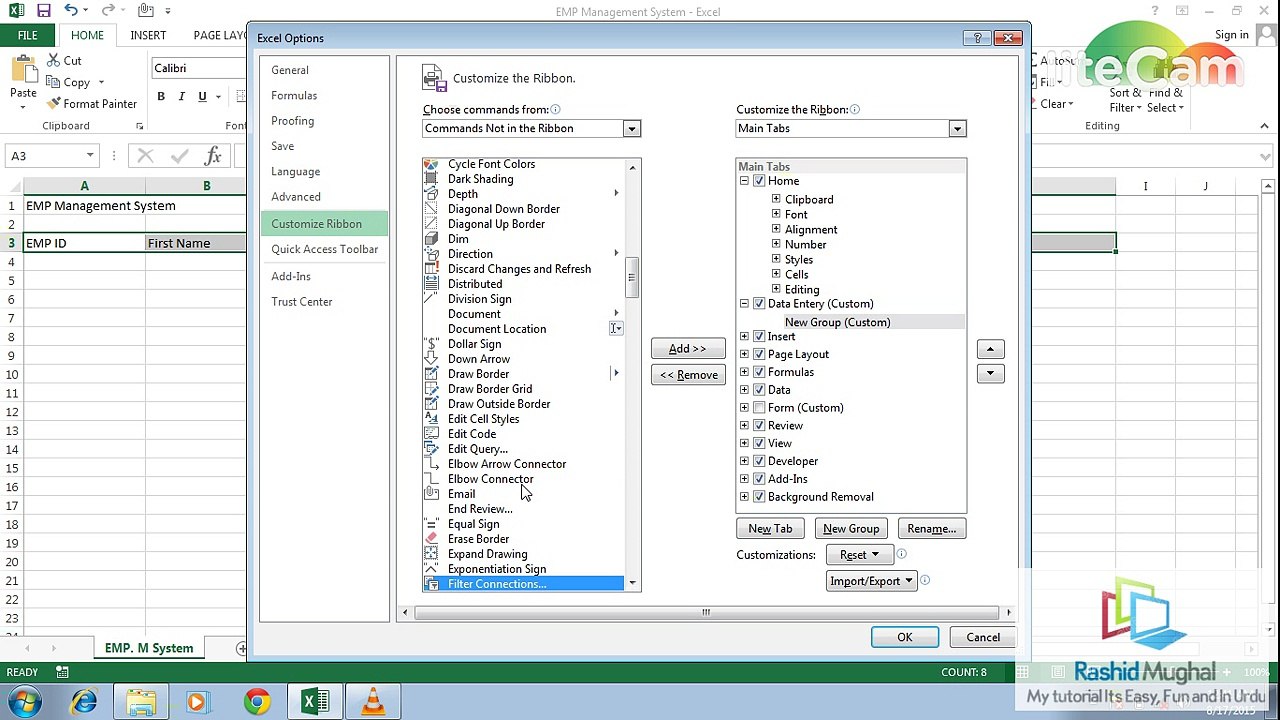Open Internet Explorer from the taskbar
This screenshot has width=1280, height=720.
coord(84,702)
